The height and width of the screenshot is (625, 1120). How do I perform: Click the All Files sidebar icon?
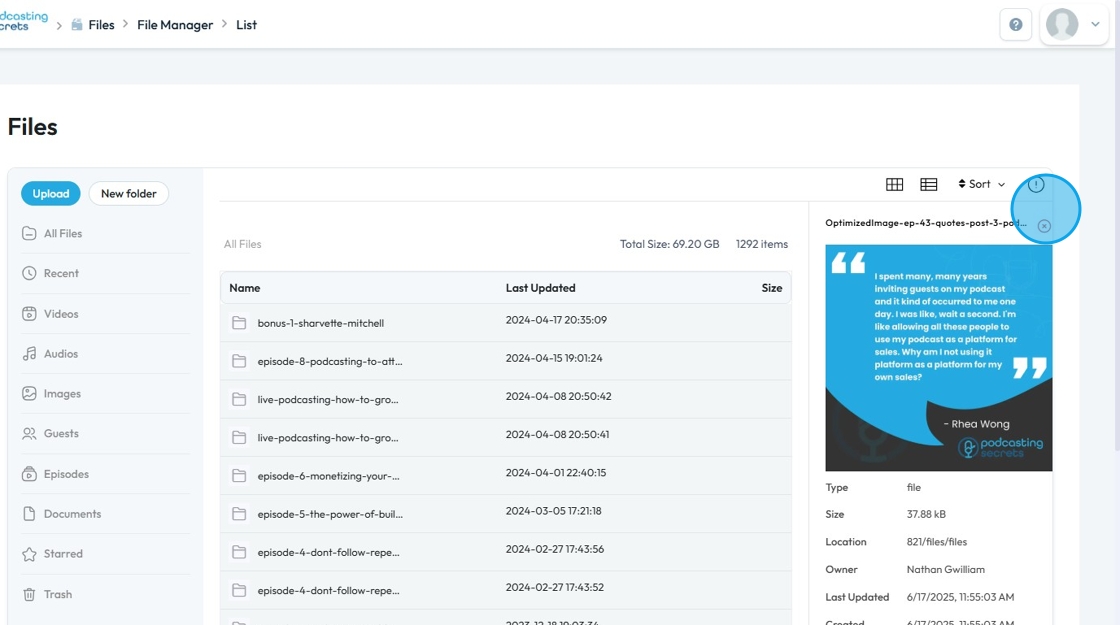pos(29,234)
